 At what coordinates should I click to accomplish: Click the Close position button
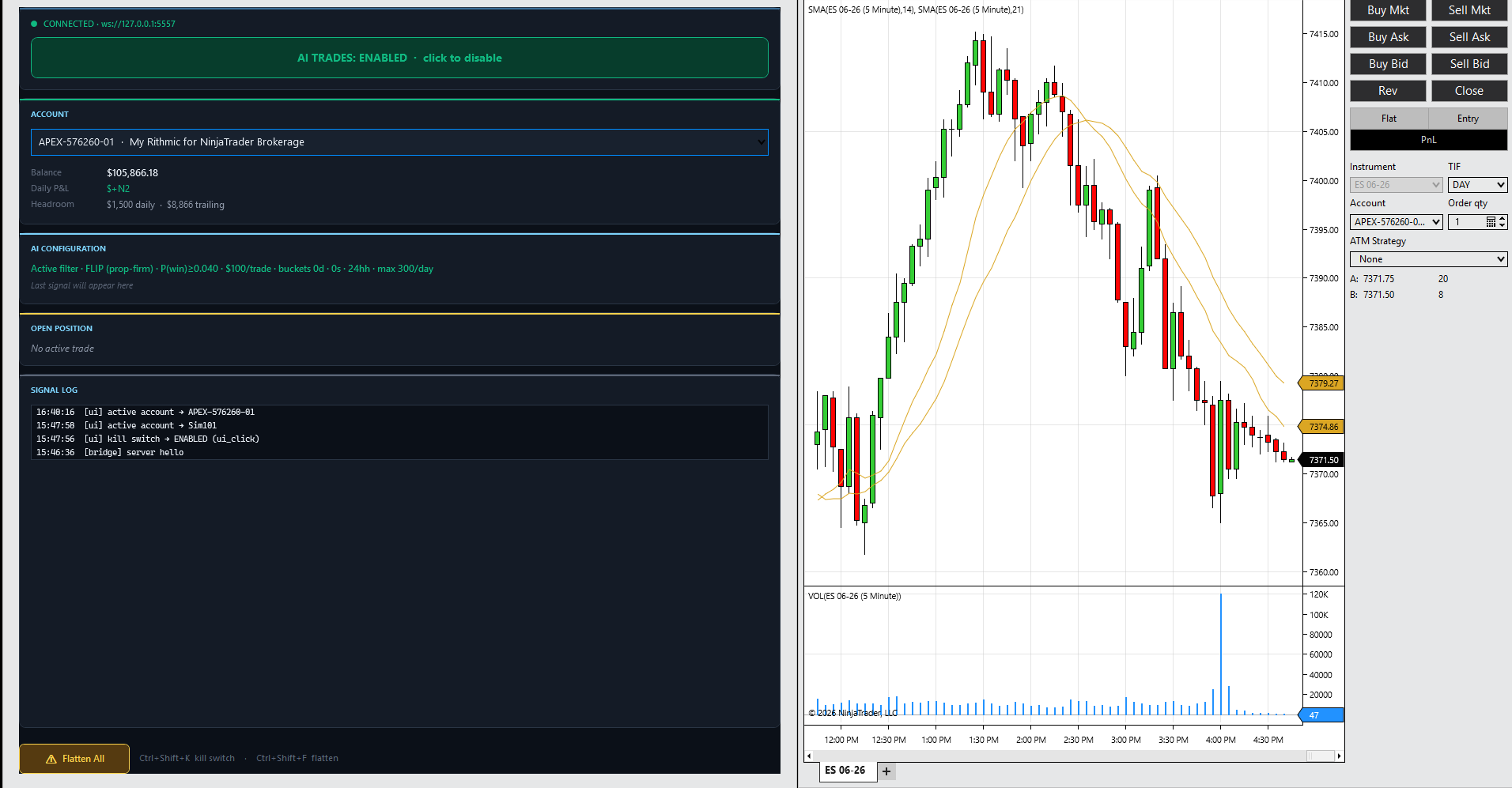tap(1469, 91)
